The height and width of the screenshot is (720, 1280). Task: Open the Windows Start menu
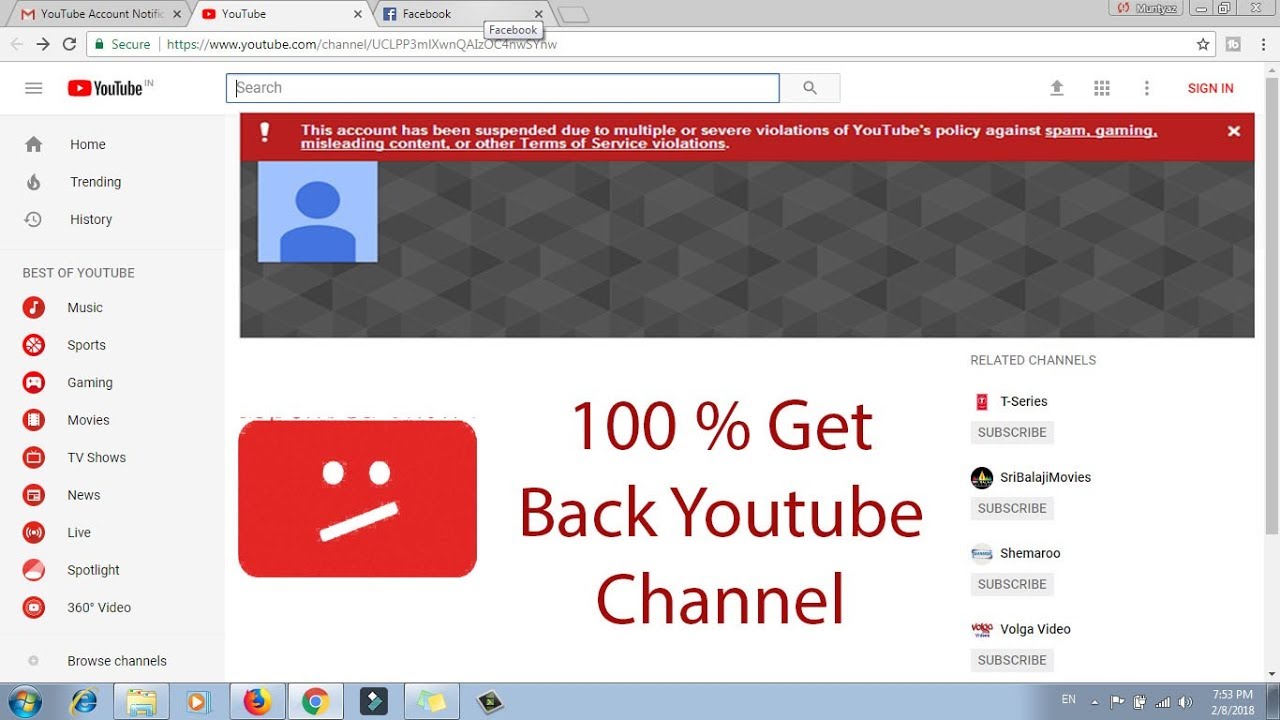(x=26, y=702)
